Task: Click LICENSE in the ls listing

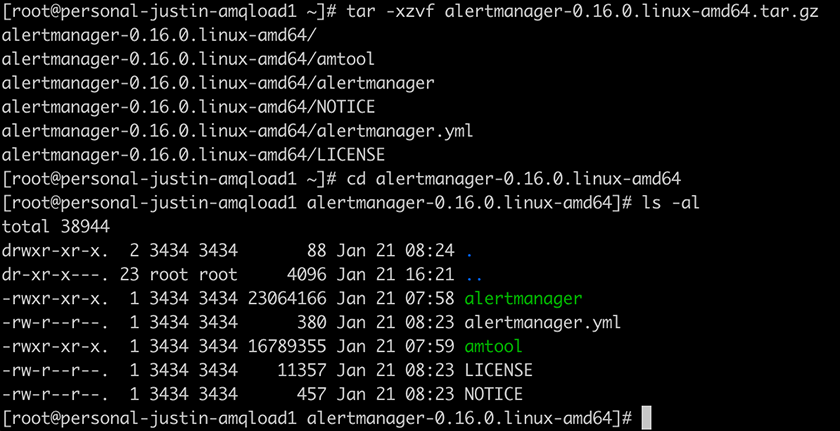Action: pos(498,370)
